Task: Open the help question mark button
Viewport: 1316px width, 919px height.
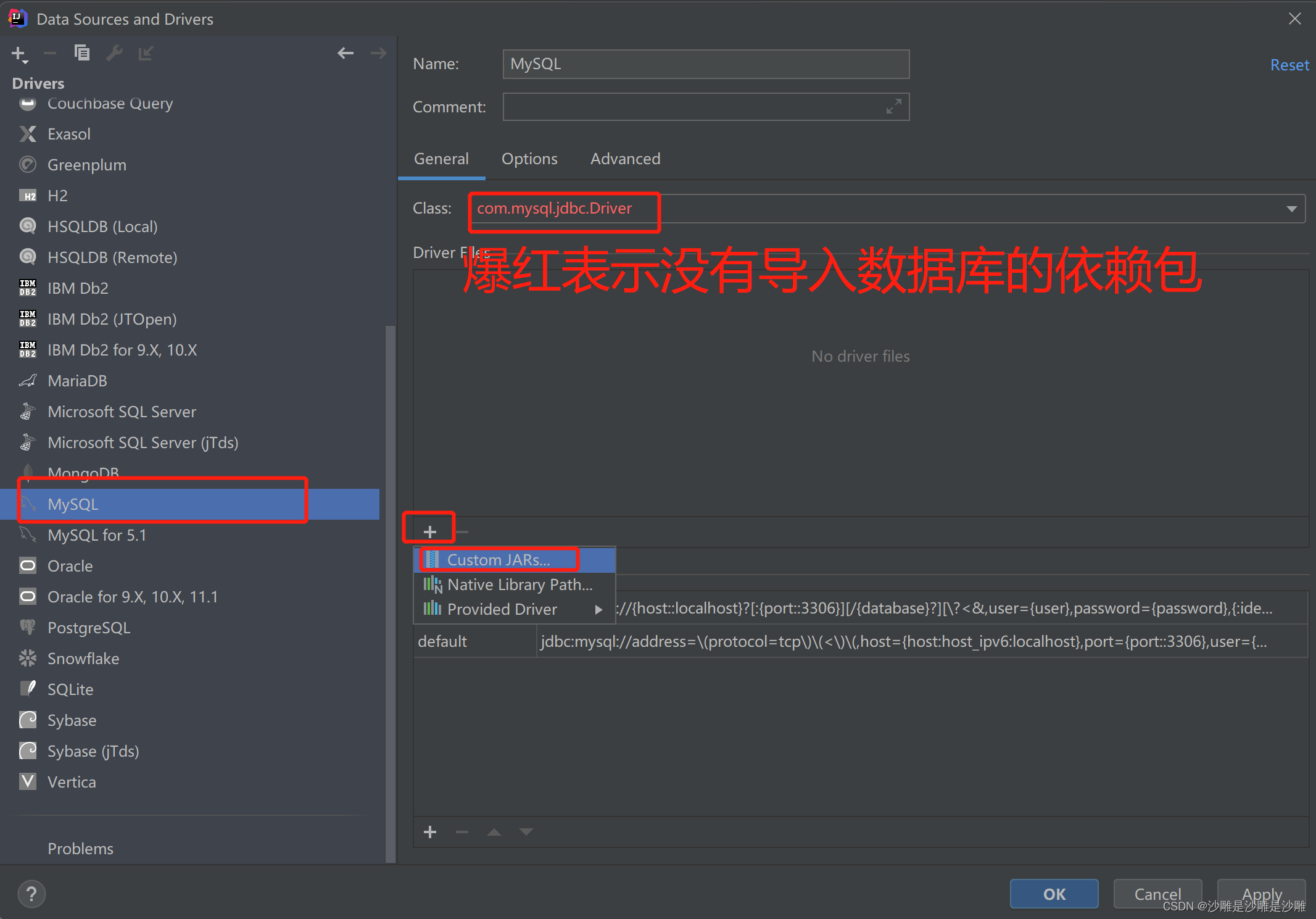Action: click(x=31, y=894)
